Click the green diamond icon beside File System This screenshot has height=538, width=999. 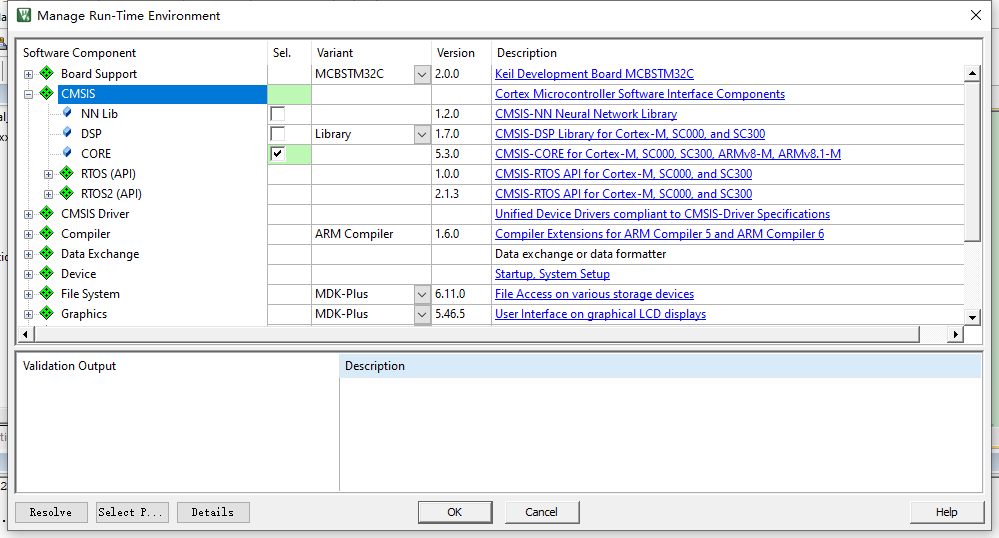[47, 293]
